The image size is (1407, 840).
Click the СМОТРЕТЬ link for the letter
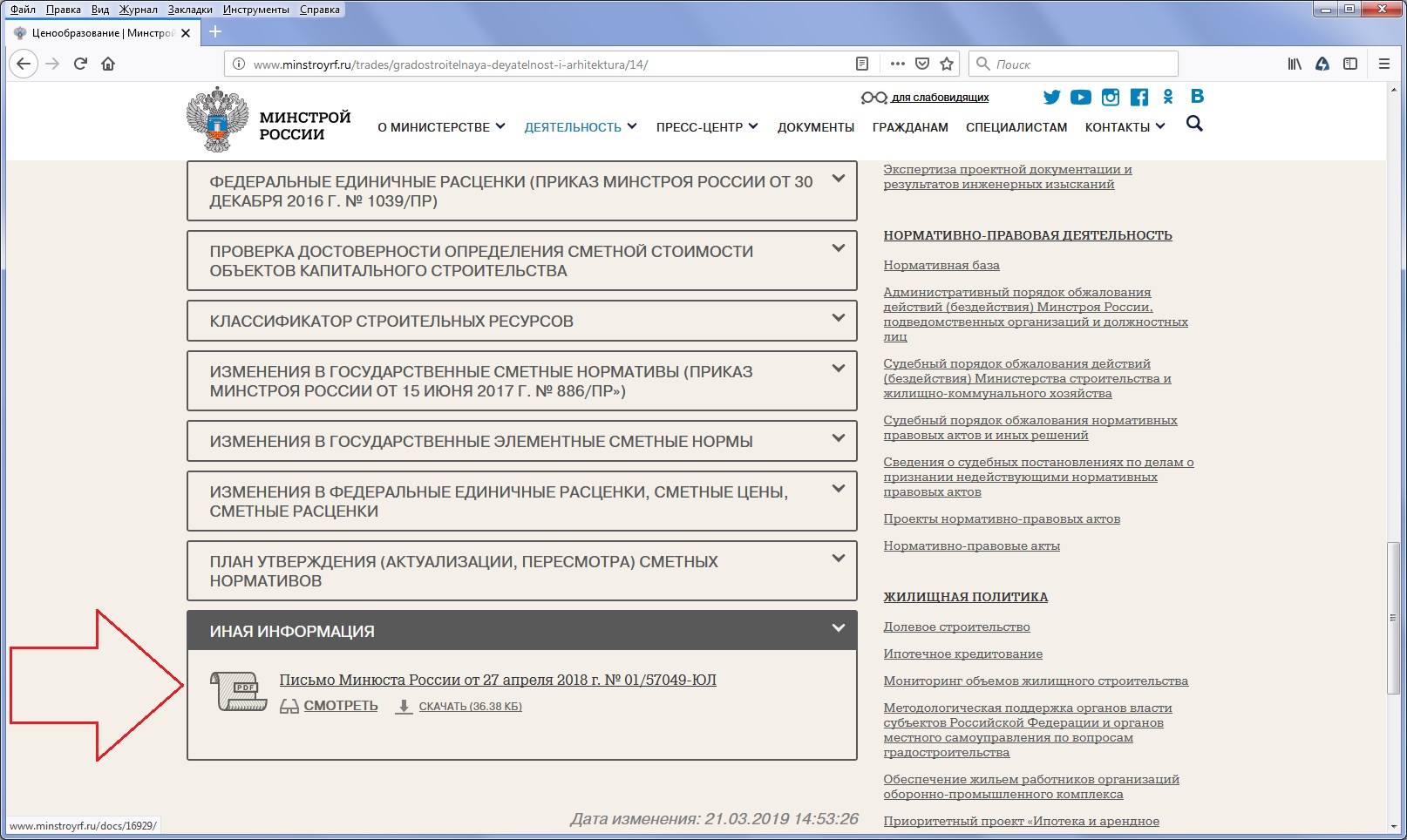(340, 706)
